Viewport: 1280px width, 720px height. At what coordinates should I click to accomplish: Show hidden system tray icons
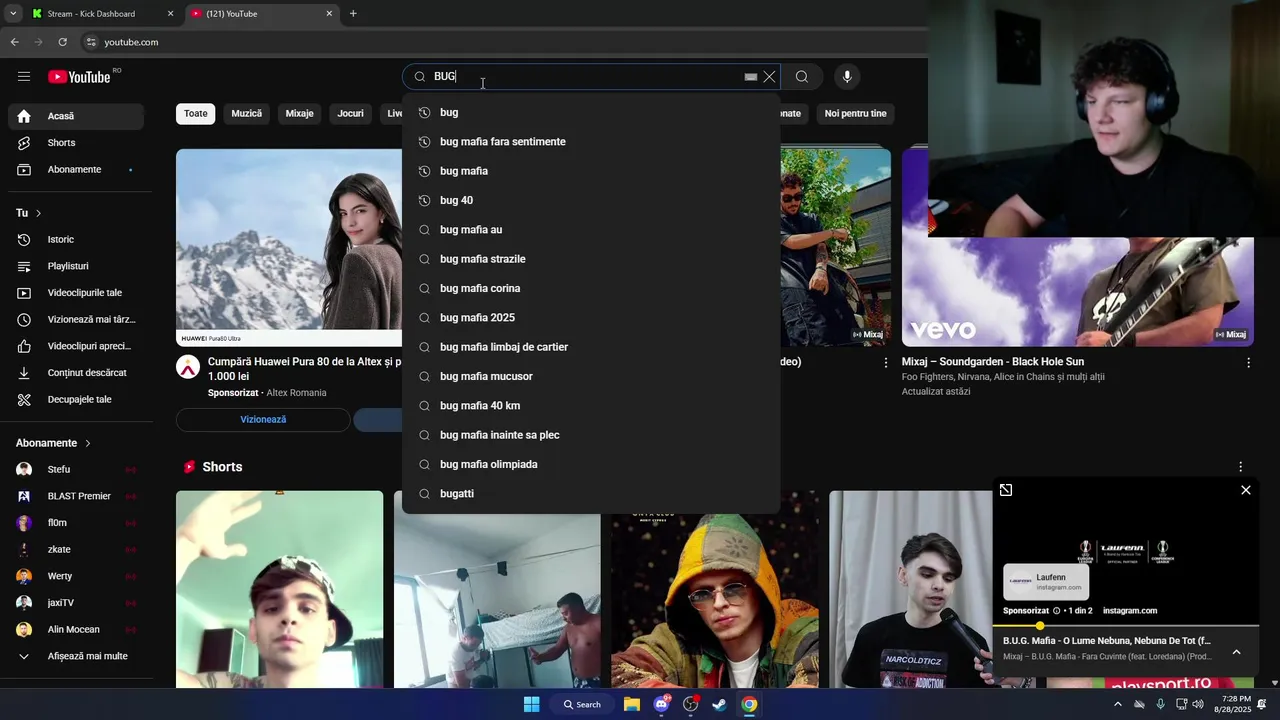(1118, 704)
